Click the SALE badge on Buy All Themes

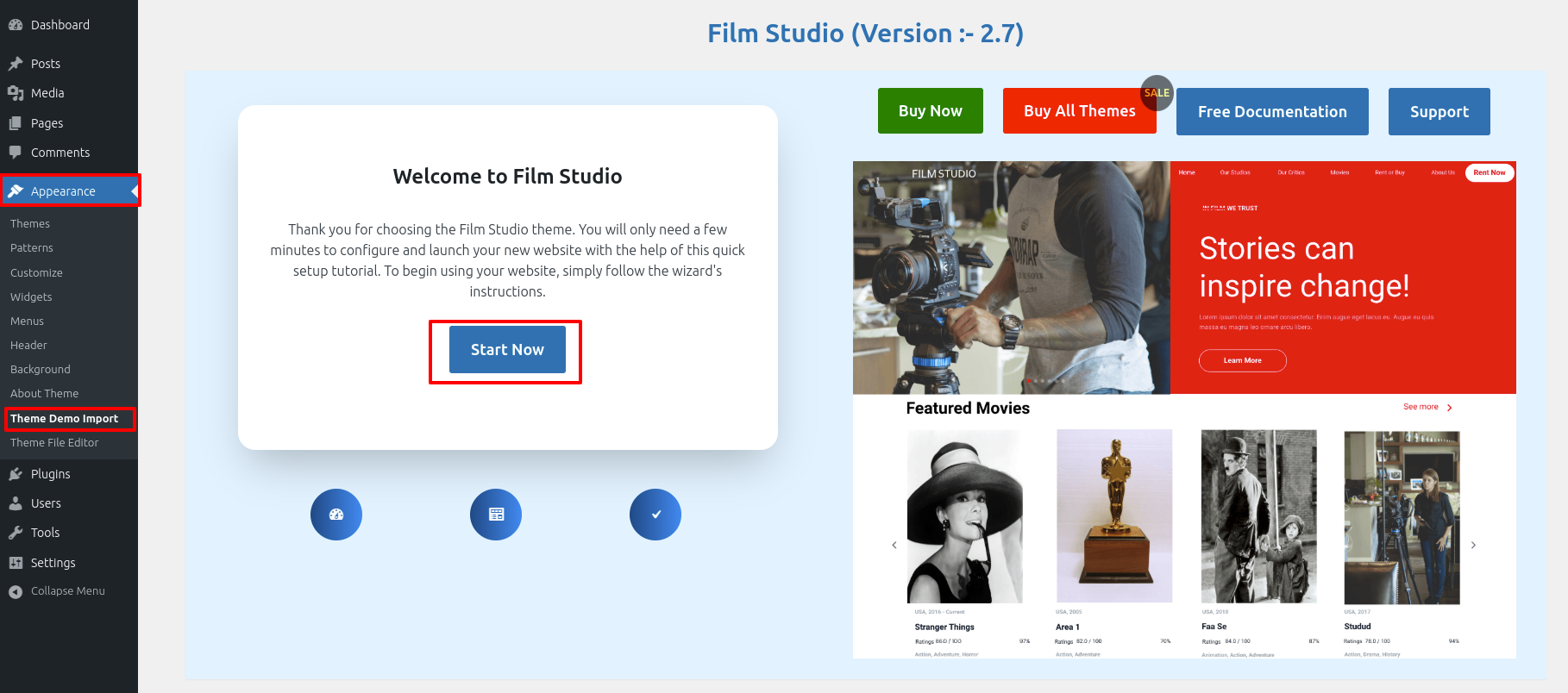(1157, 93)
